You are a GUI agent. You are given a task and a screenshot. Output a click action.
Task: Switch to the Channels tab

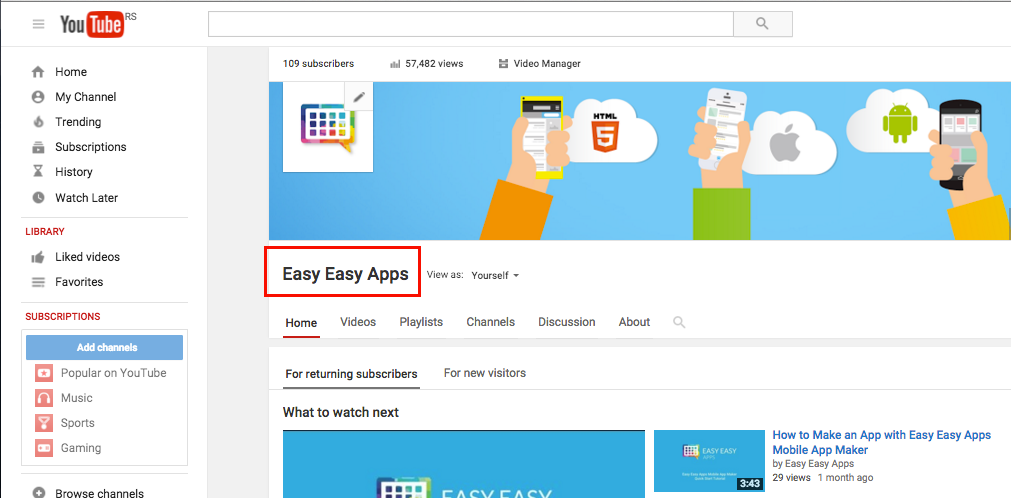tap(491, 322)
